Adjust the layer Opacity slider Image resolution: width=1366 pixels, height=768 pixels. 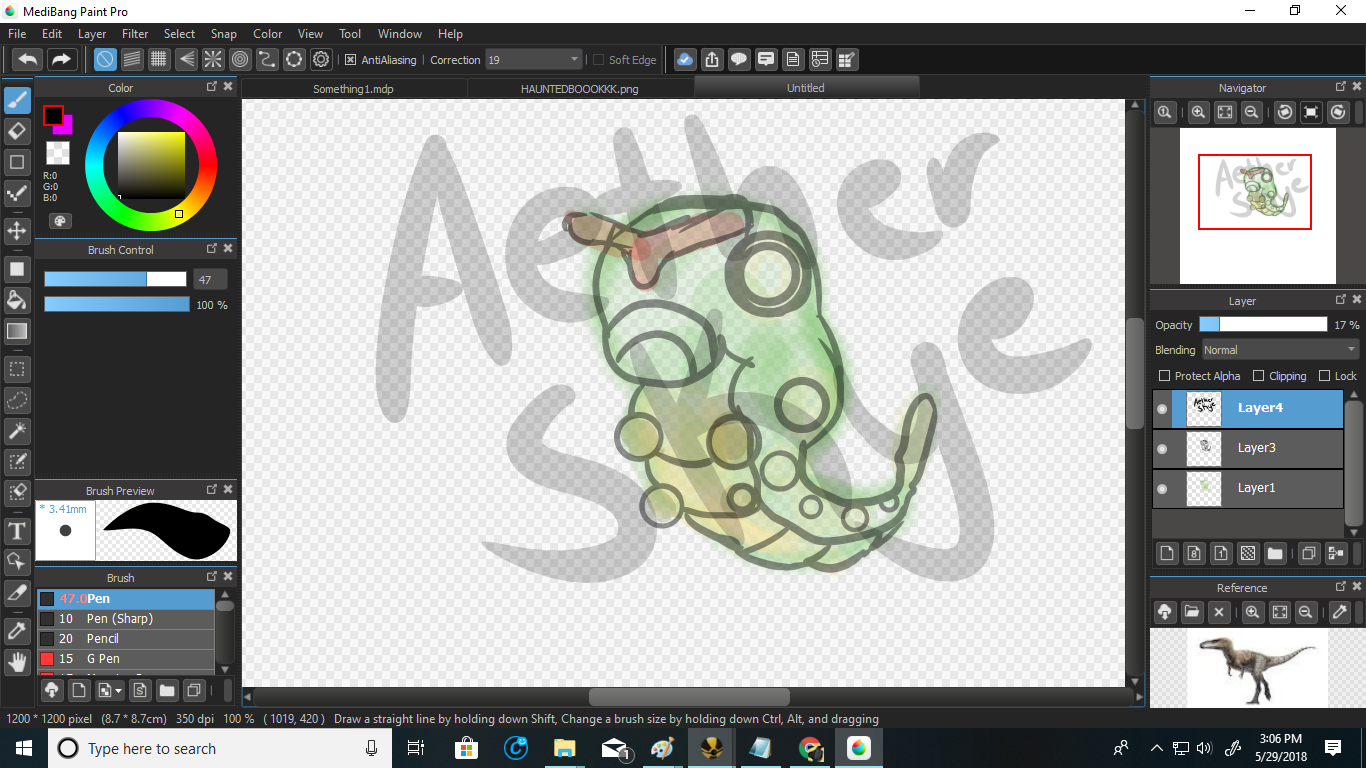click(x=1263, y=324)
